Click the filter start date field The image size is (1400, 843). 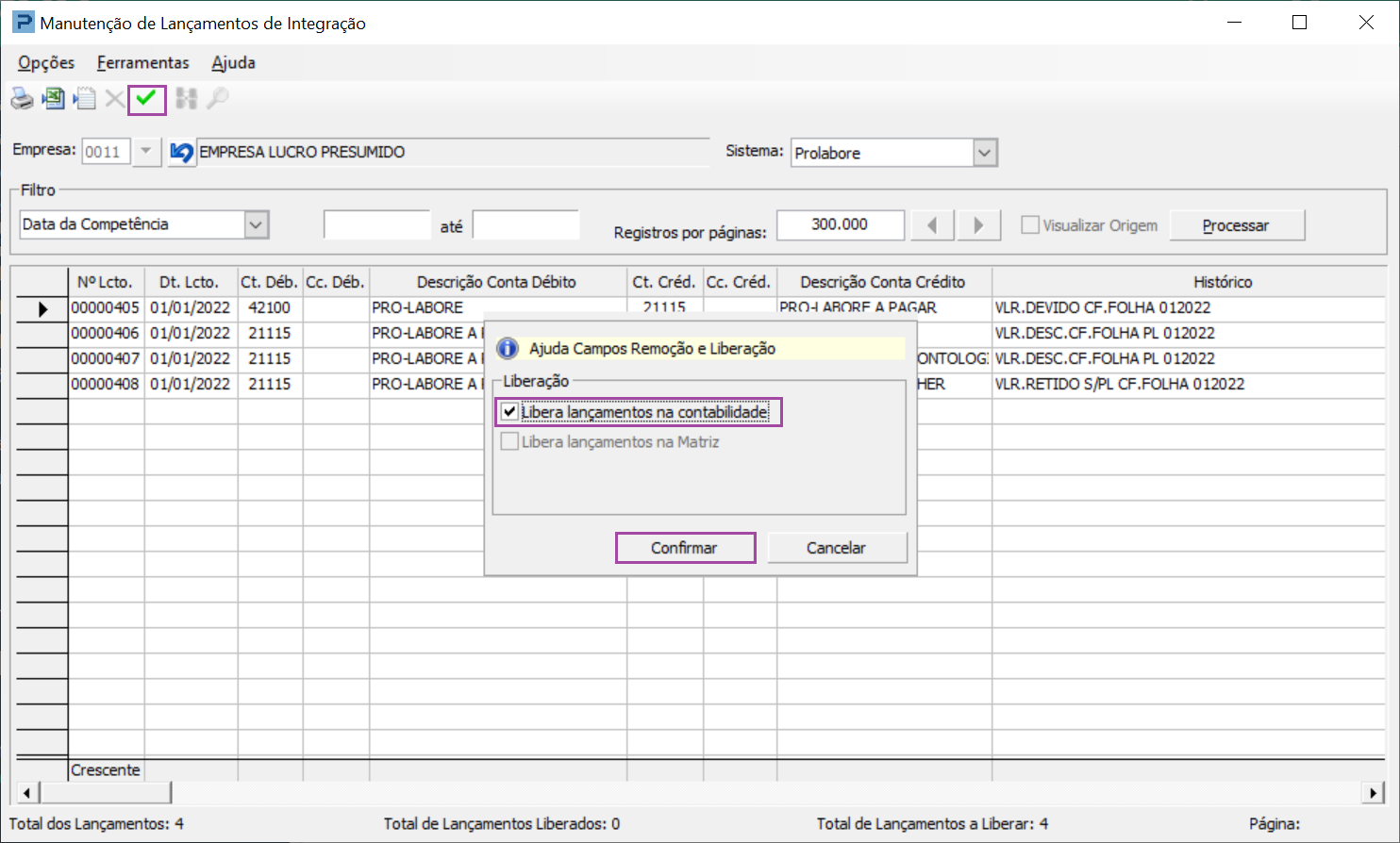377,224
